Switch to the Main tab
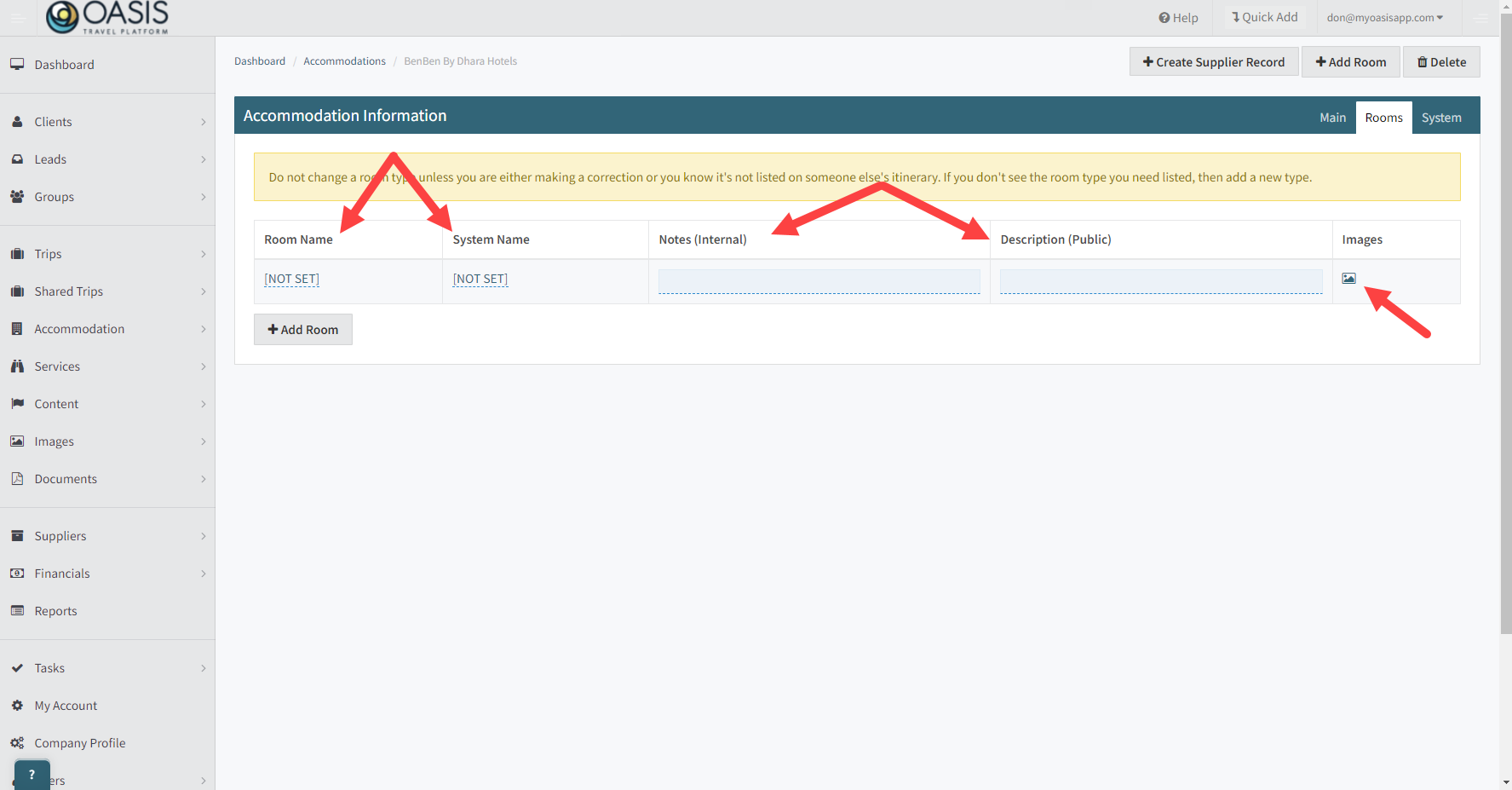Screen dimensions: 1512x790 point(1332,118)
